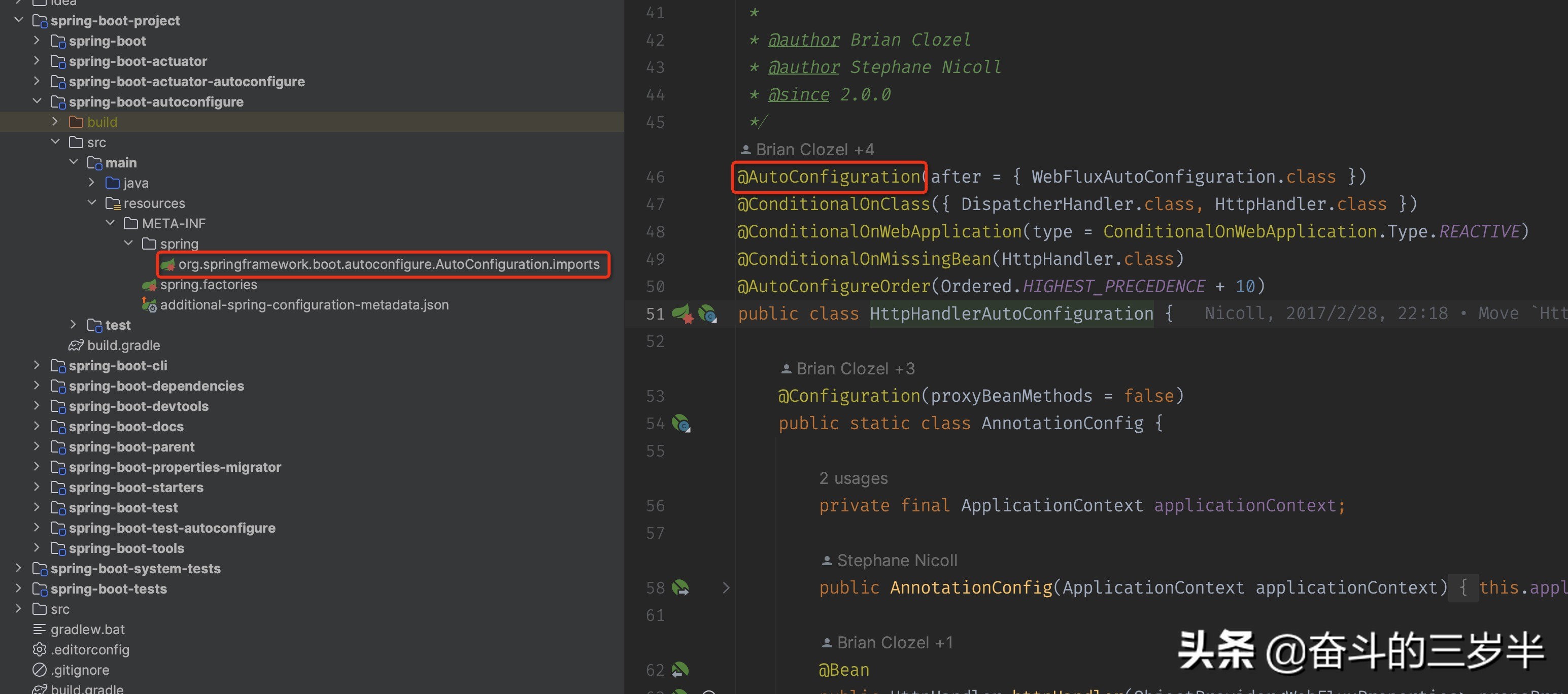Viewport: 1568px width, 694px height.
Task: Expand the test folder
Action: coord(73,325)
